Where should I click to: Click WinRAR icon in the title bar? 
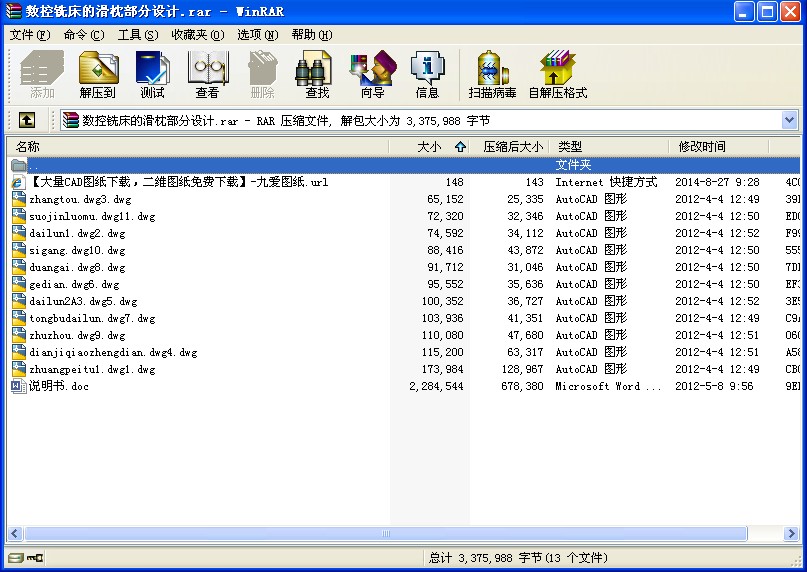(x=13, y=11)
